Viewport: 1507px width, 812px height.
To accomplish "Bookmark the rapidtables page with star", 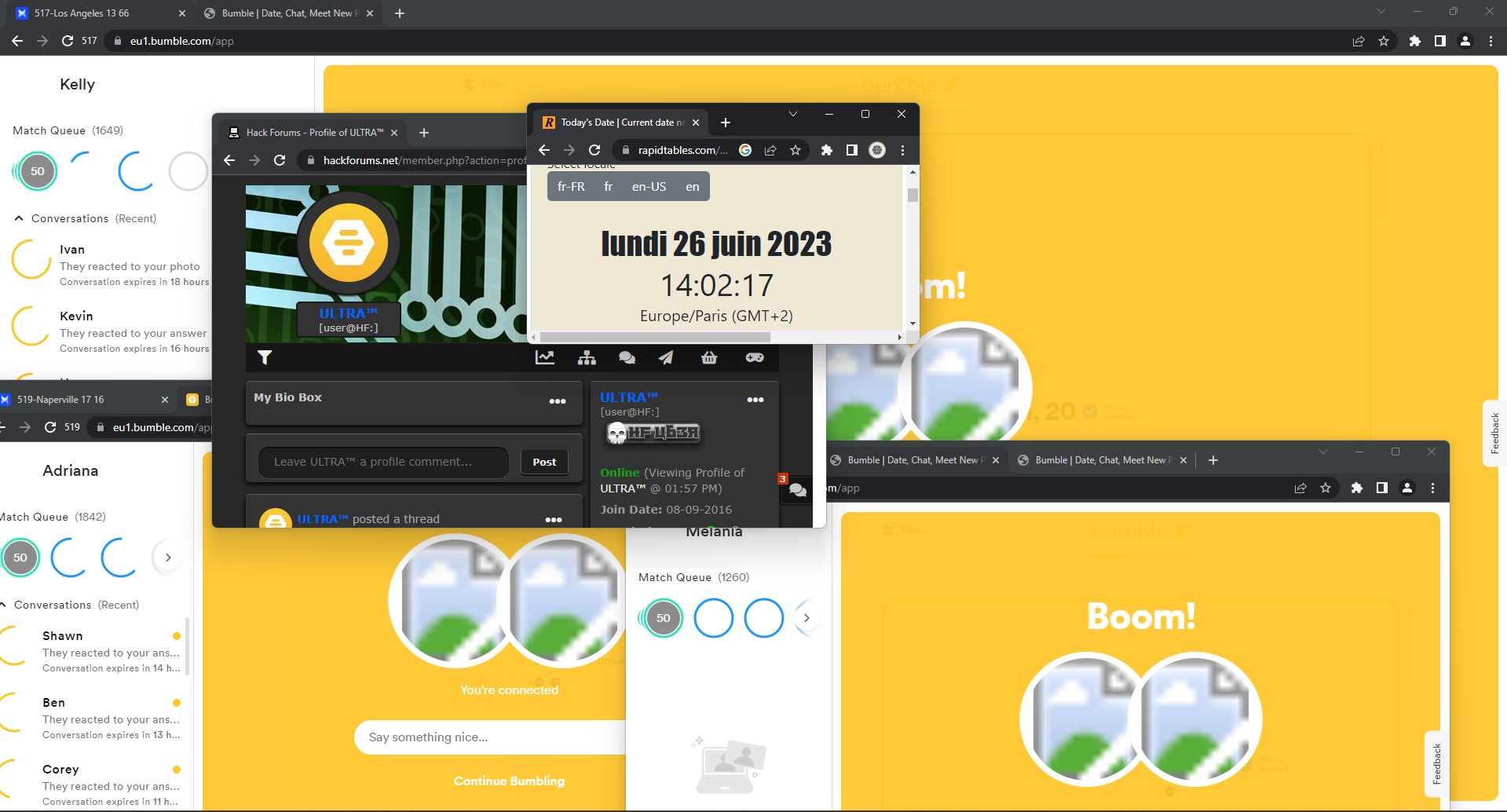I will tap(796, 150).
